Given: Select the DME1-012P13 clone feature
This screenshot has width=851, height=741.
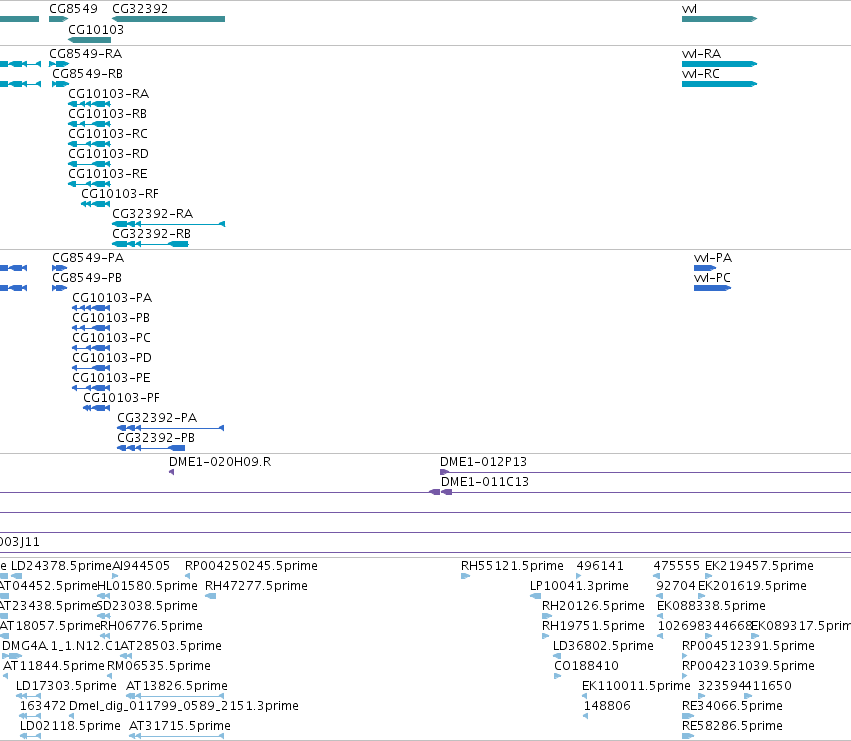Looking at the screenshot, I should (x=484, y=462).
